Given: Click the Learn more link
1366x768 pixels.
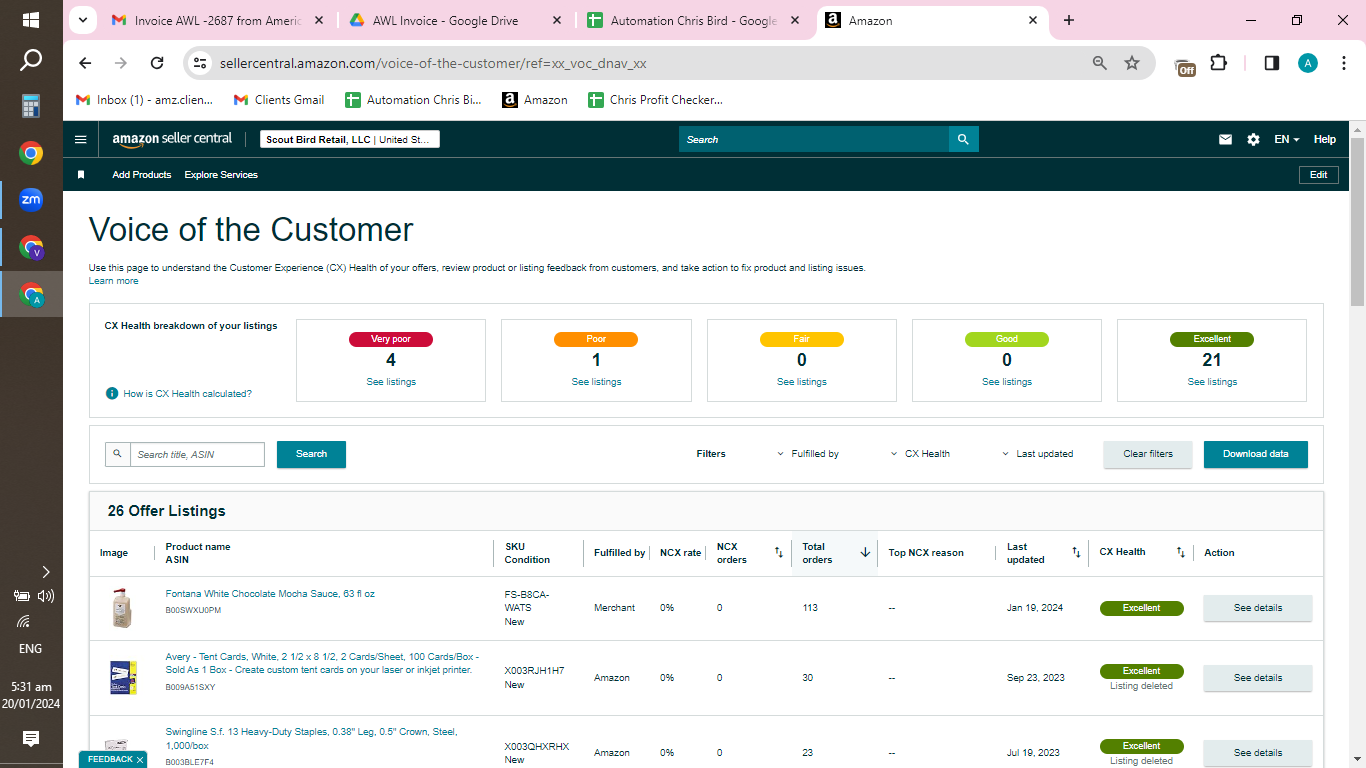Looking at the screenshot, I should [114, 281].
